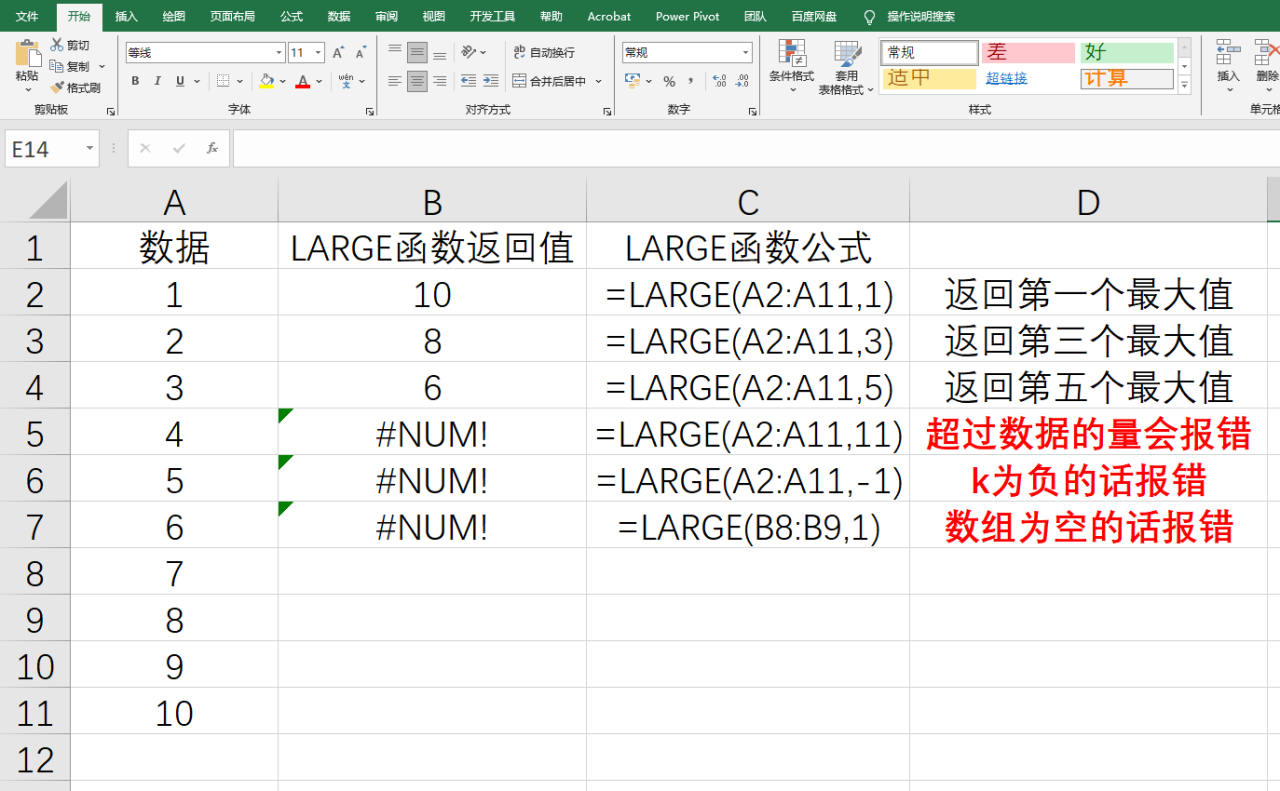Screen dimensions: 1280x791
Task: Increase font size with the large A icon
Action: pyautogui.click(x=337, y=53)
